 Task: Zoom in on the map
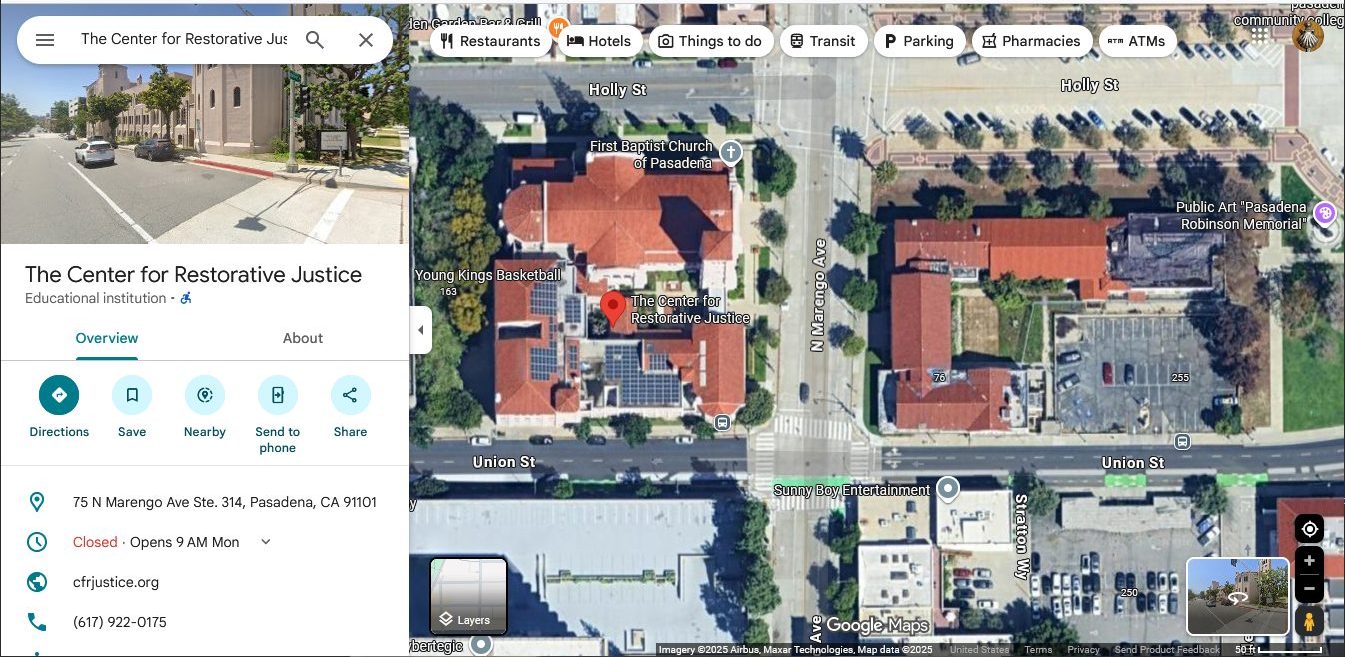[x=1309, y=561]
